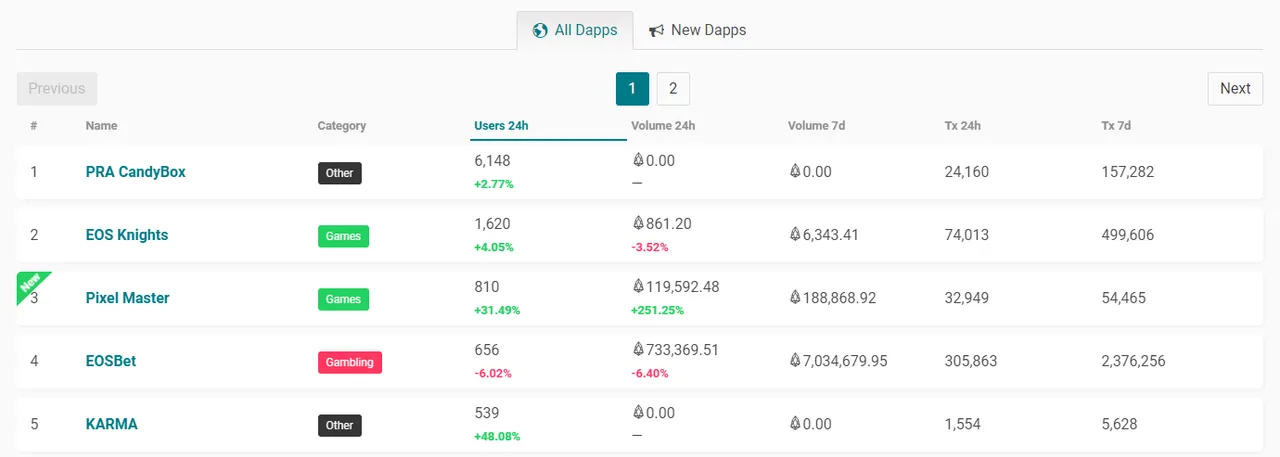
Task: Sort by the Volume 24h column
Action: [x=663, y=126]
